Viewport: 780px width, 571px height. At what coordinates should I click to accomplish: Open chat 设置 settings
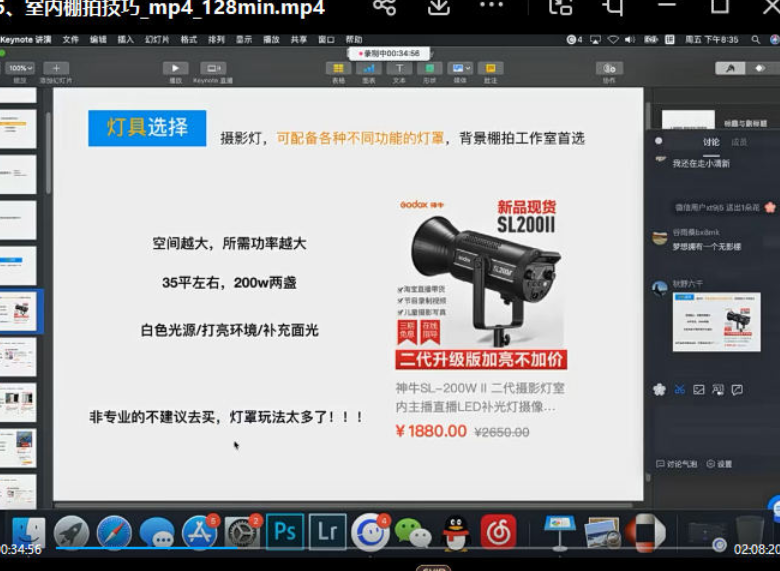point(719,464)
